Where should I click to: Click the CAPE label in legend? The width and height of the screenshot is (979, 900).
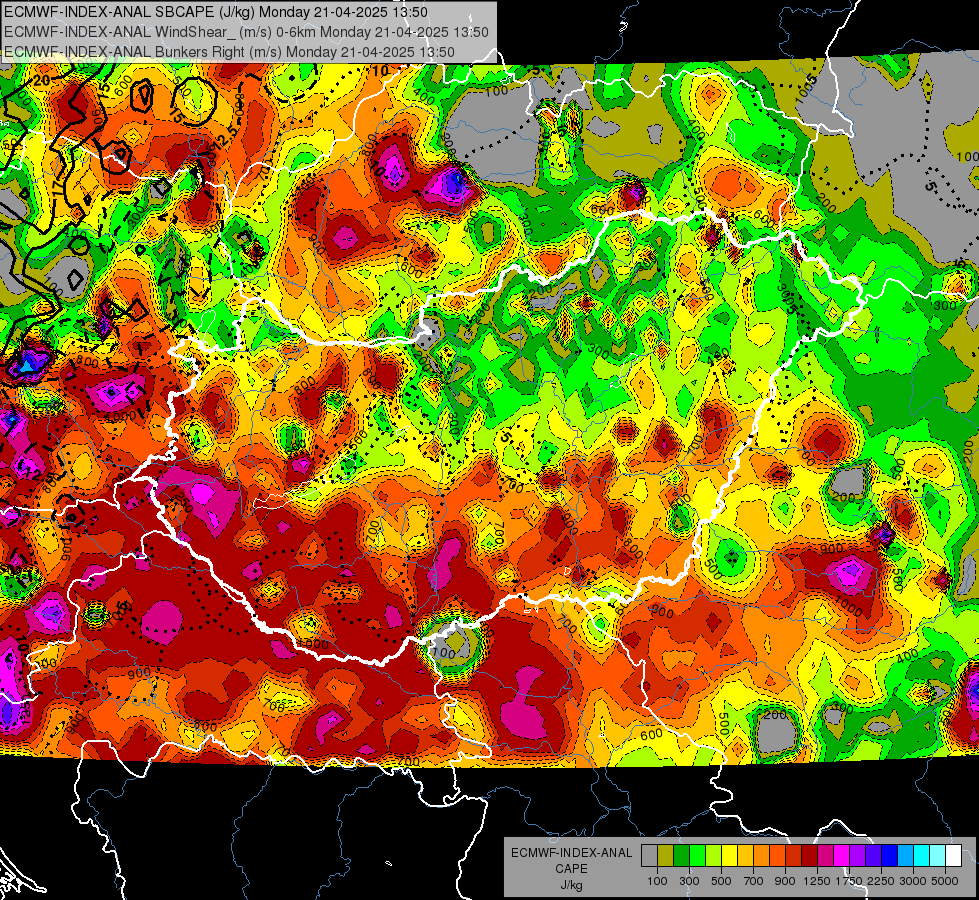pos(571,869)
